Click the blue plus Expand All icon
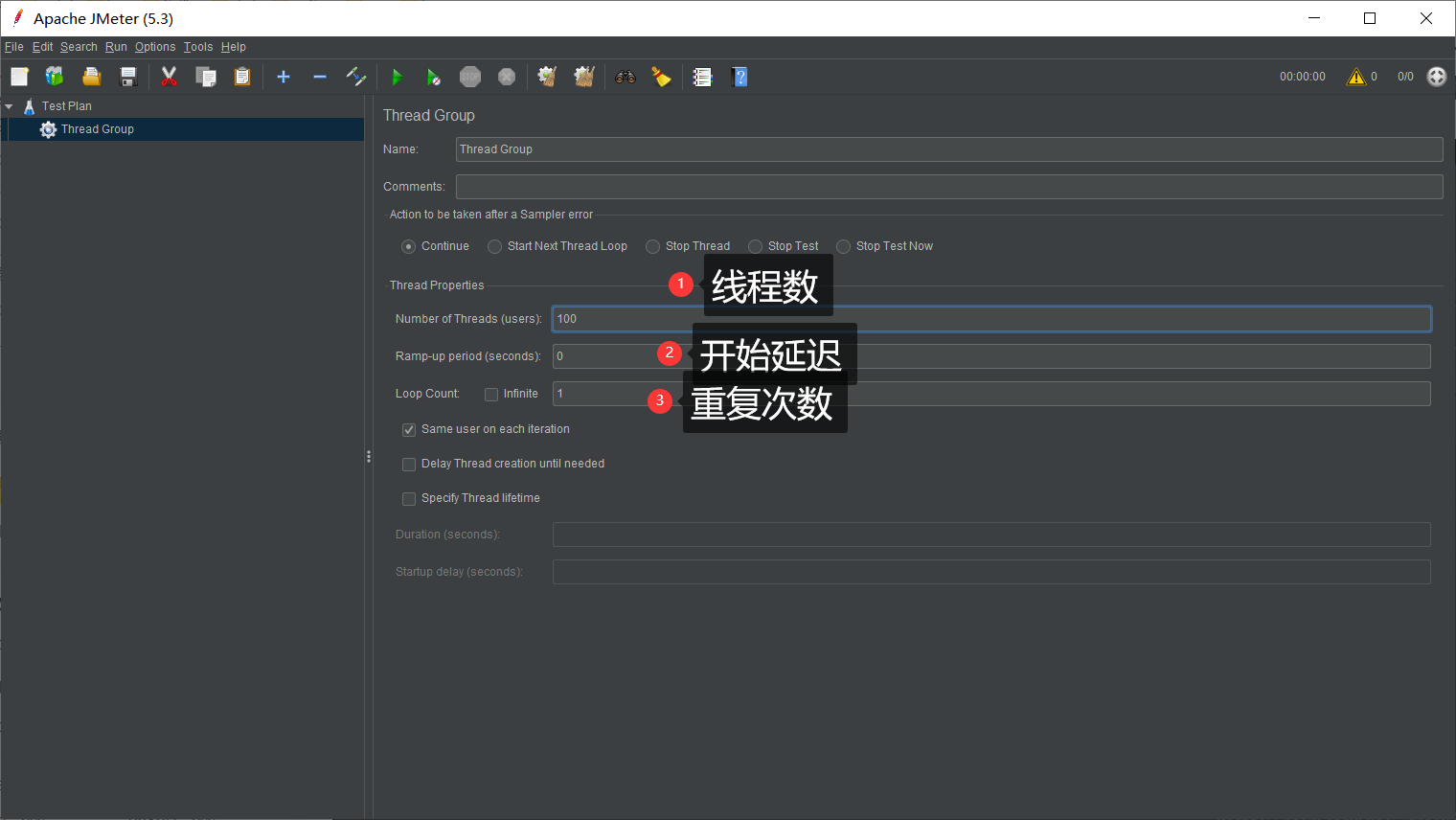The image size is (1456, 820). 284,77
